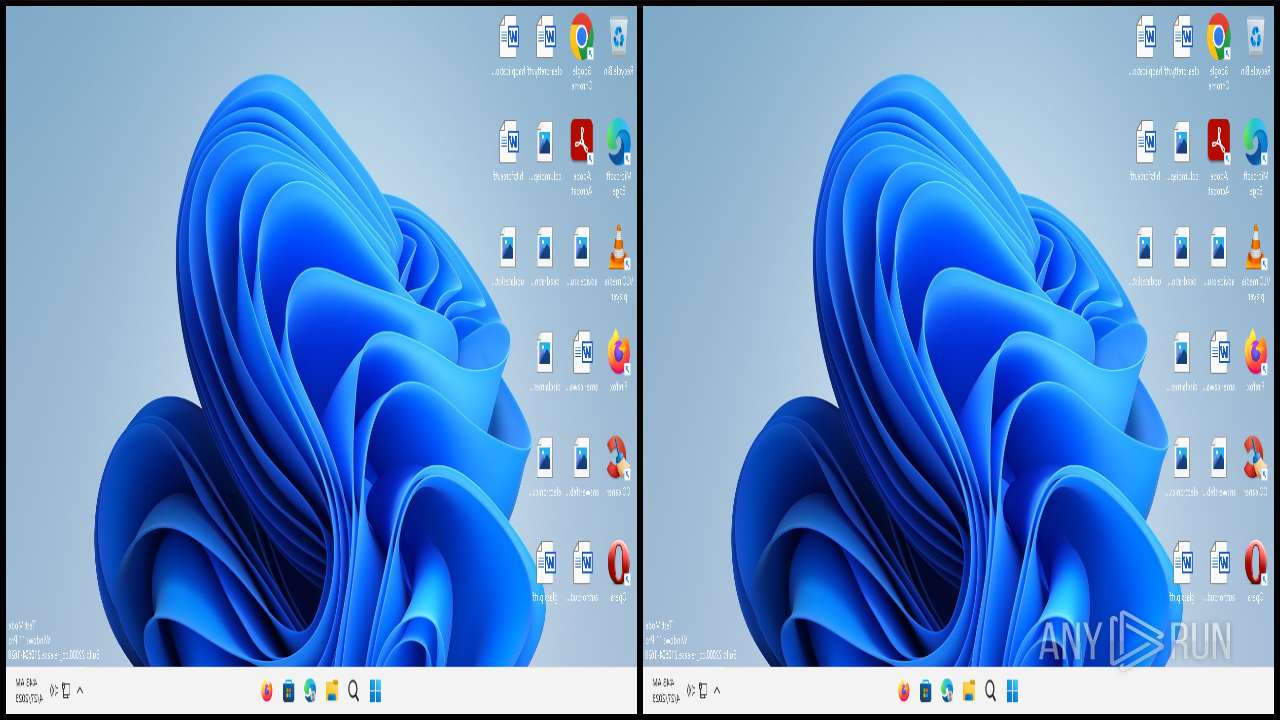1280x720 pixels.
Task: Click the network icon in right taskbar tray
Action: pyautogui.click(x=703, y=690)
